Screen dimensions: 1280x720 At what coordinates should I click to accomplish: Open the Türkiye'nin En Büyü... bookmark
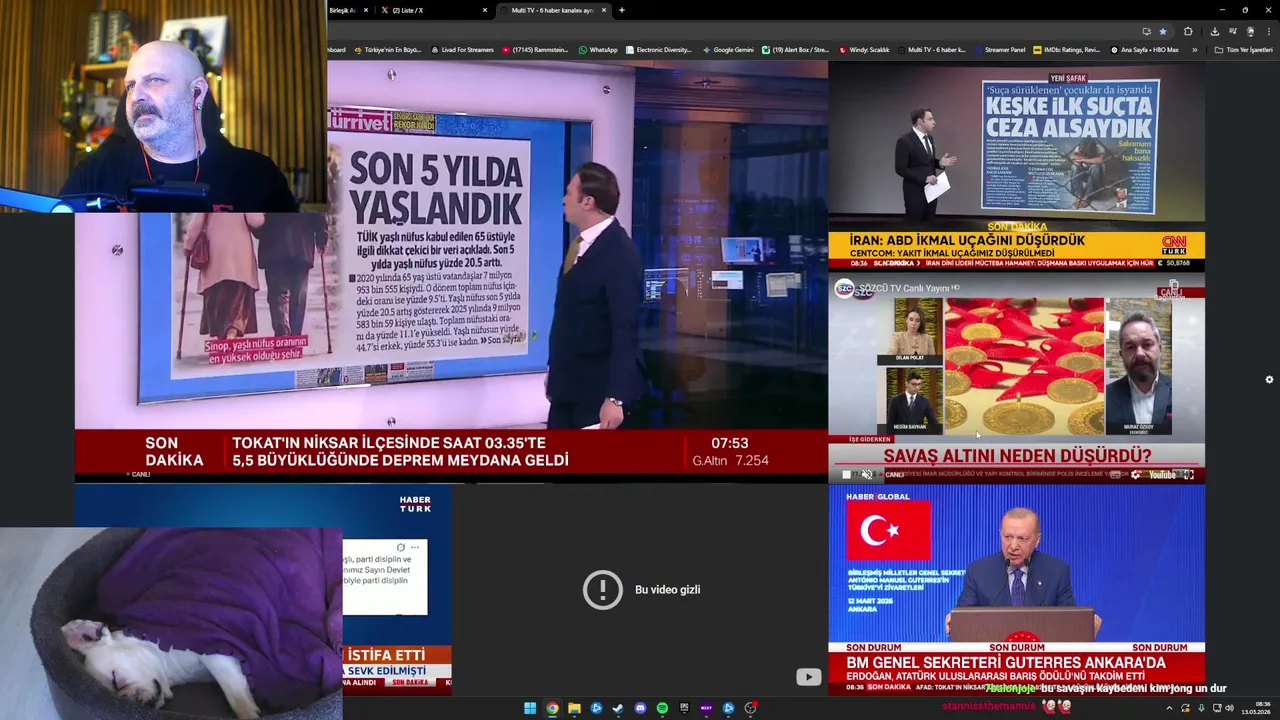[389, 50]
